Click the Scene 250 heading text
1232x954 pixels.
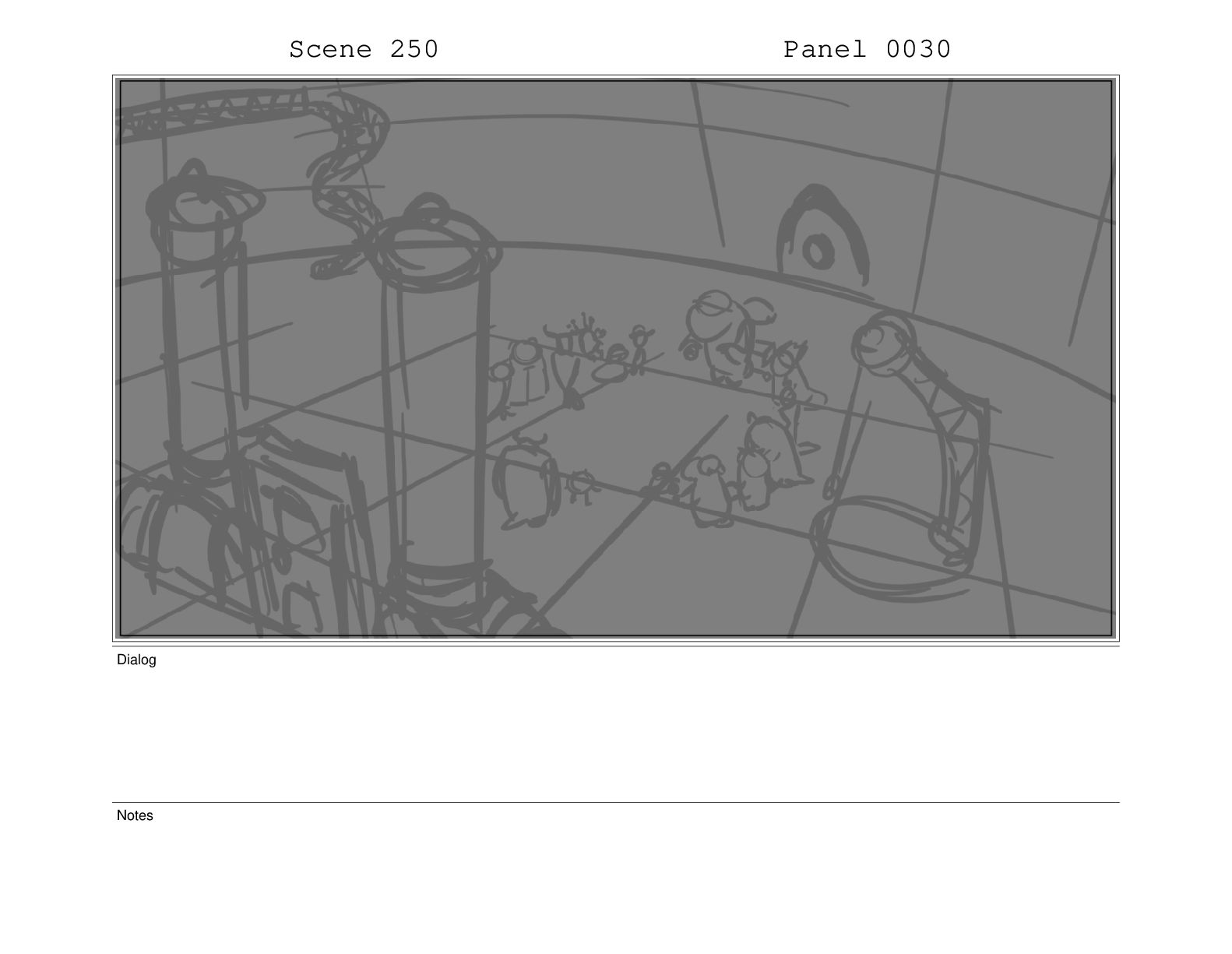[x=364, y=49]
